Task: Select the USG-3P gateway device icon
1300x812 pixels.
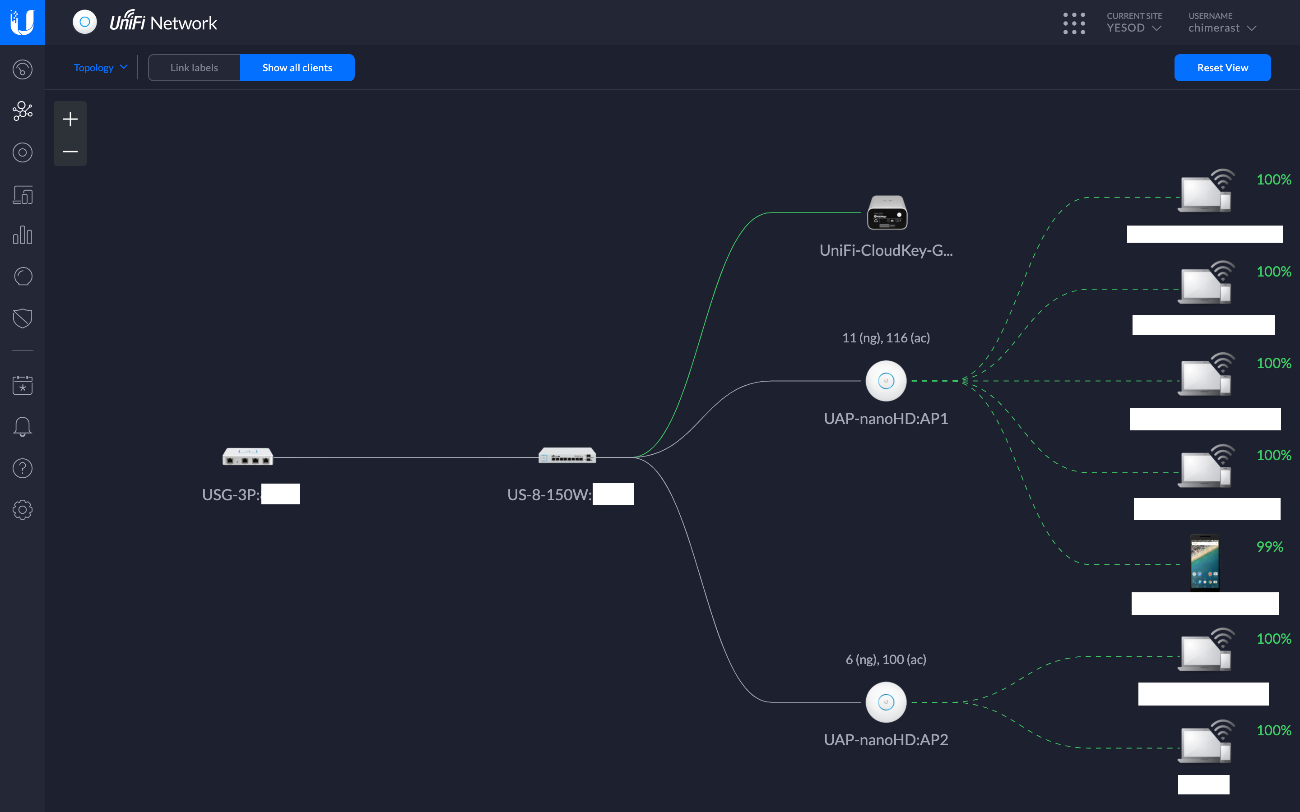Action: [247, 457]
